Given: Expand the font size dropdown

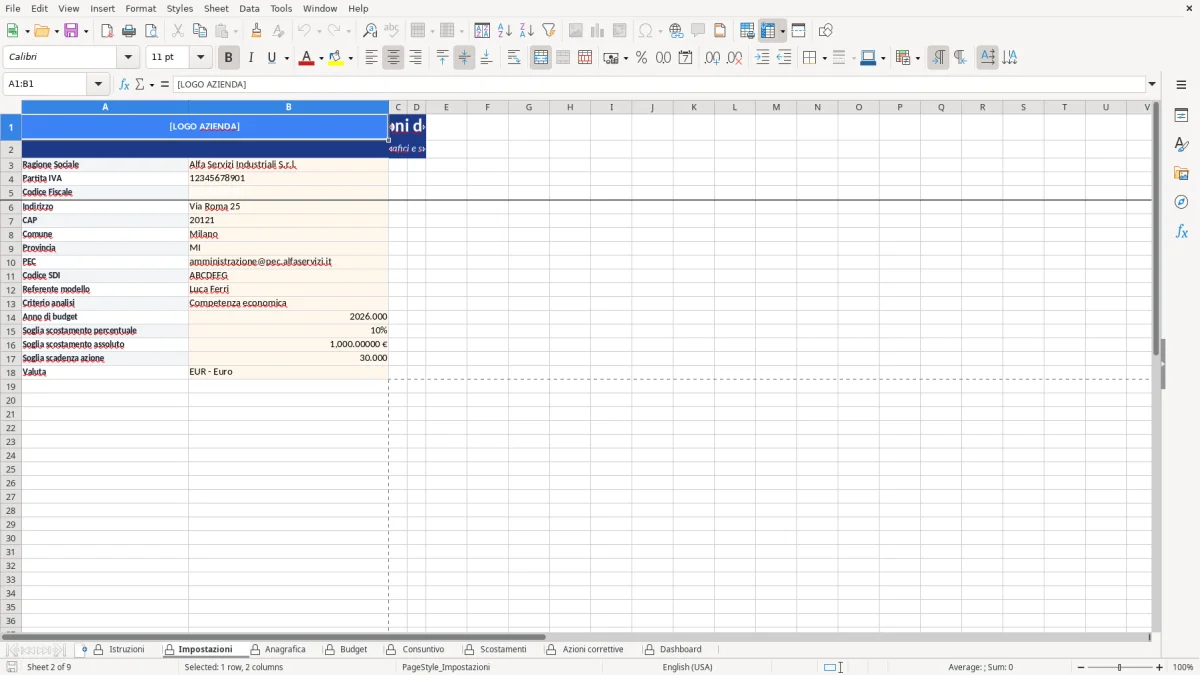Looking at the screenshot, I should pyautogui.click(x=201, y=58).
